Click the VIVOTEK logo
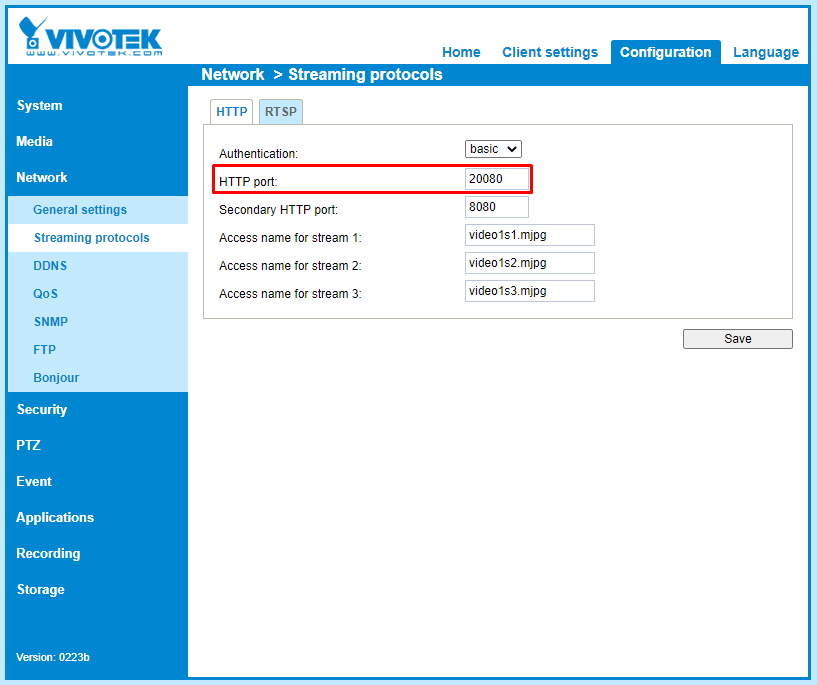817x685 pixels. 88,34
